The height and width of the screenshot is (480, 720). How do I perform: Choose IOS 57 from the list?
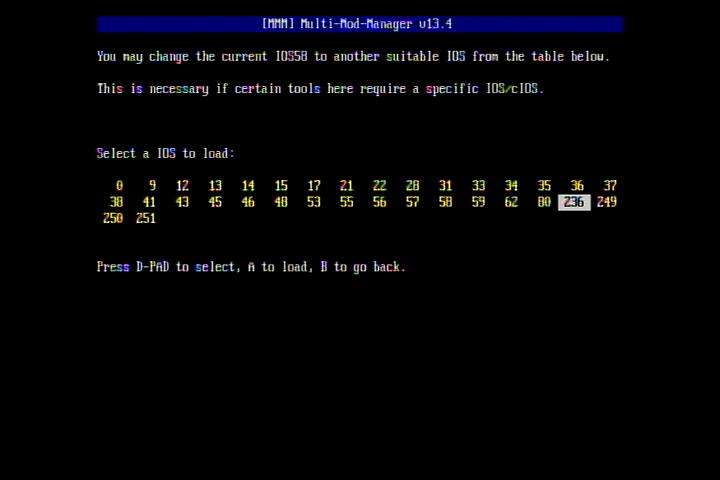(412, 202)
